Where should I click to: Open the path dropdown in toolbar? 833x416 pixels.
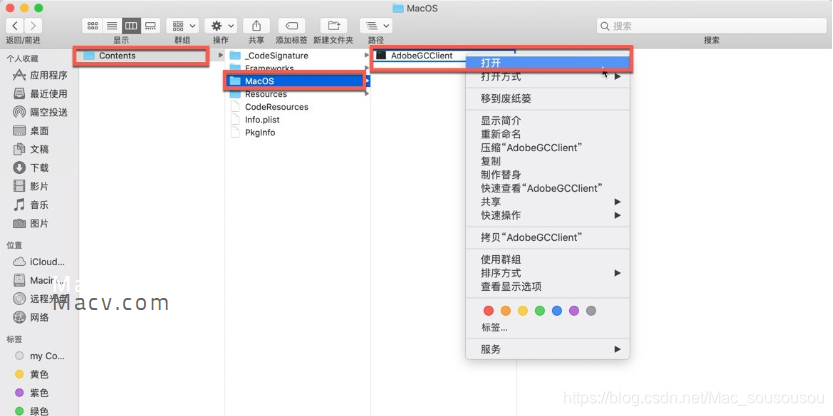[x=376, y=25]
